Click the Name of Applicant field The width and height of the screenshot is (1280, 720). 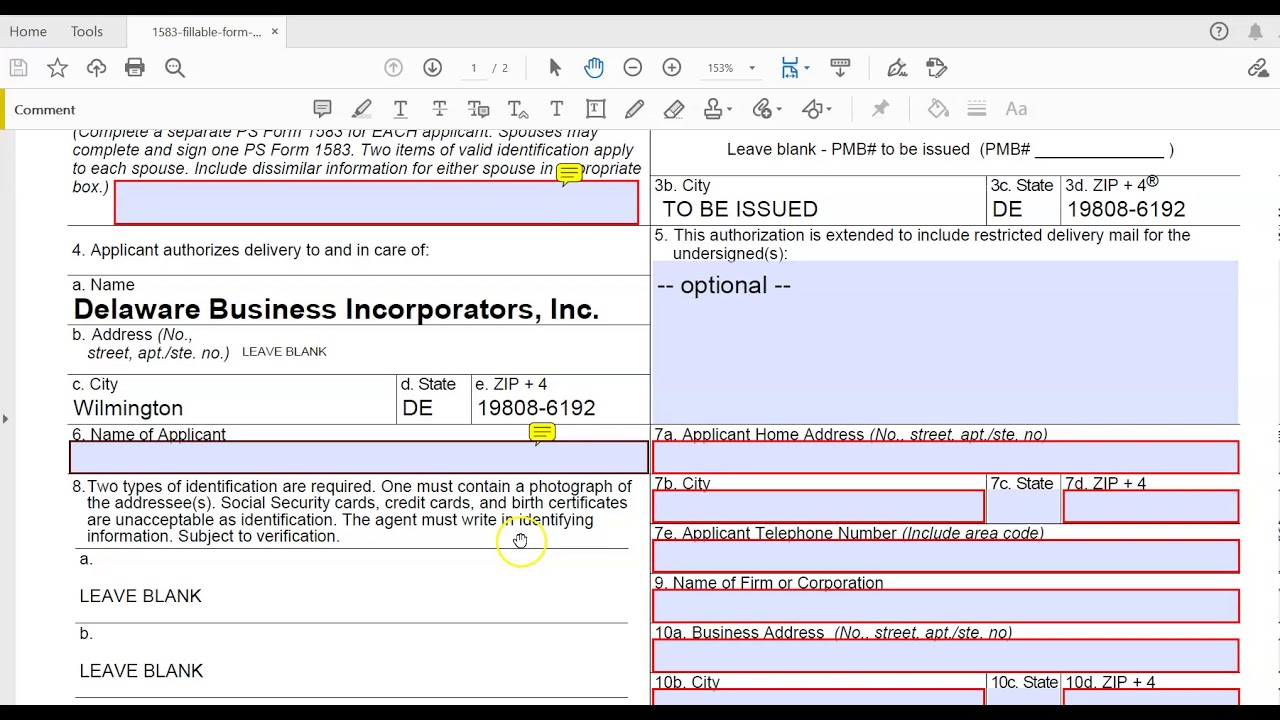coord(358,458)
